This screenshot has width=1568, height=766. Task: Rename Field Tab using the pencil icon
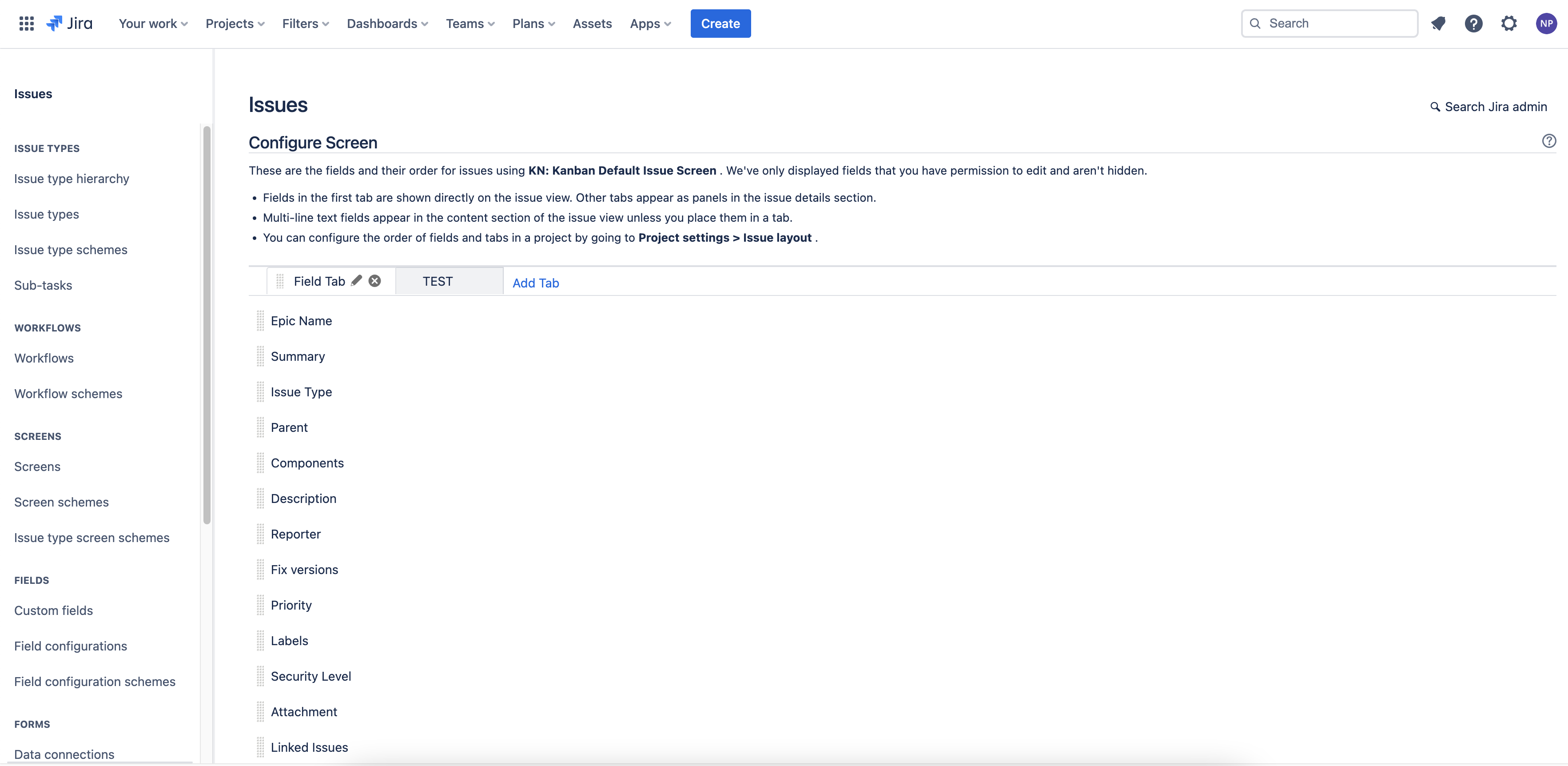tap(356, 281)
